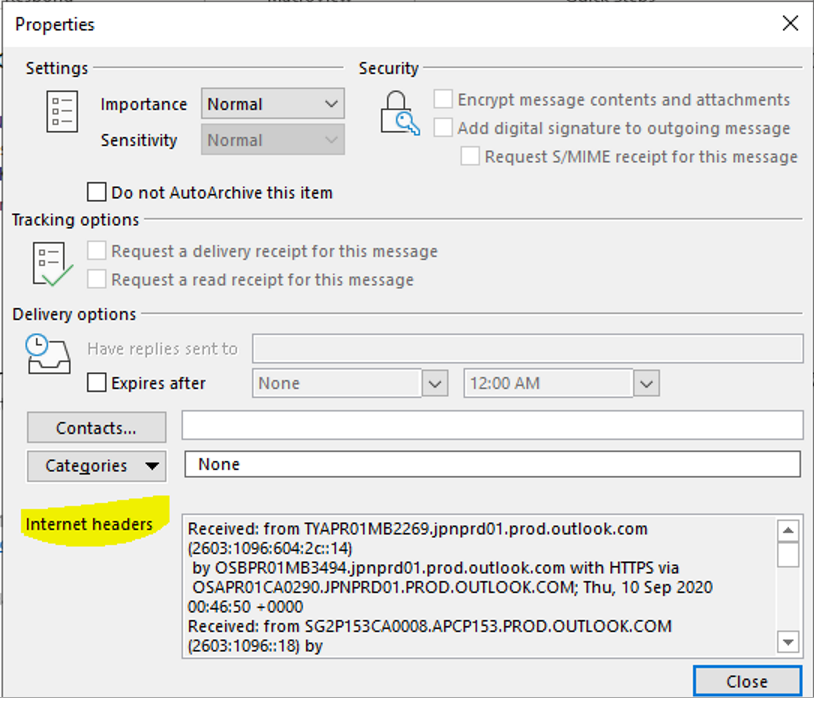Click the Contacts... button

point(95,427)
